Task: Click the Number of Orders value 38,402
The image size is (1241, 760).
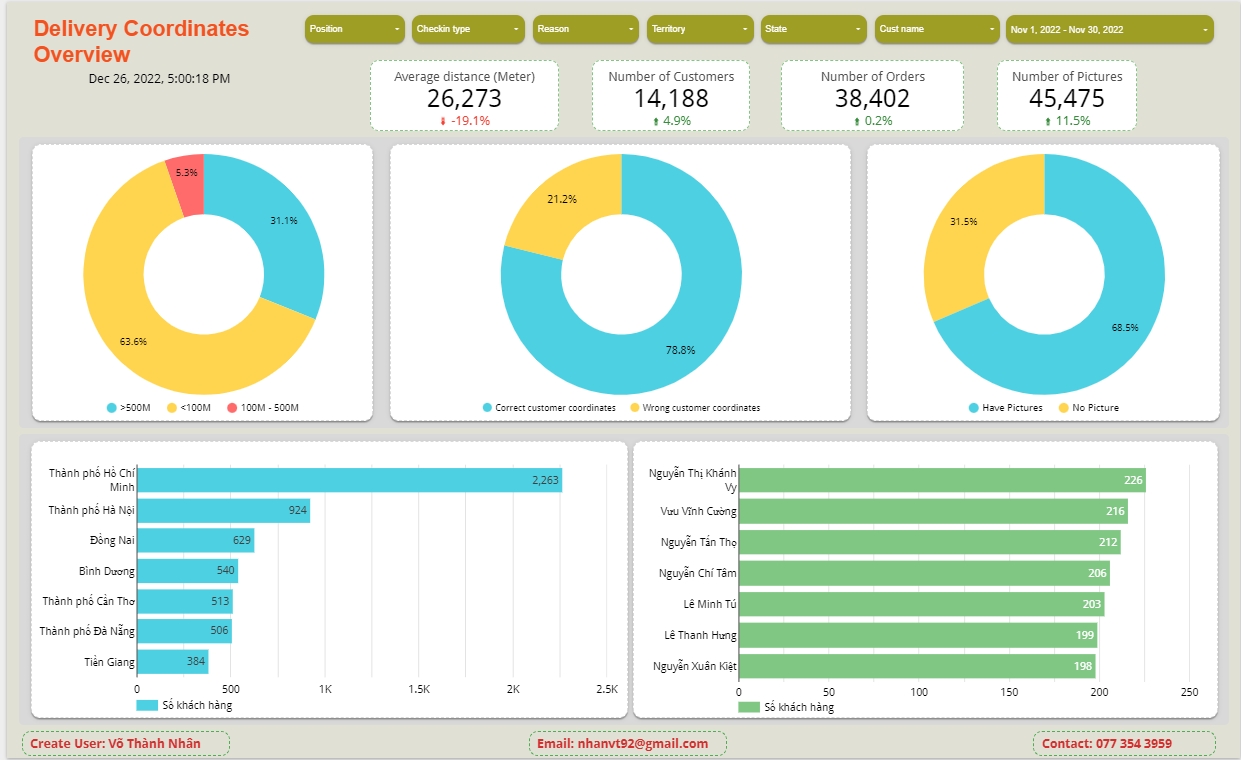Action: [872, 98]
